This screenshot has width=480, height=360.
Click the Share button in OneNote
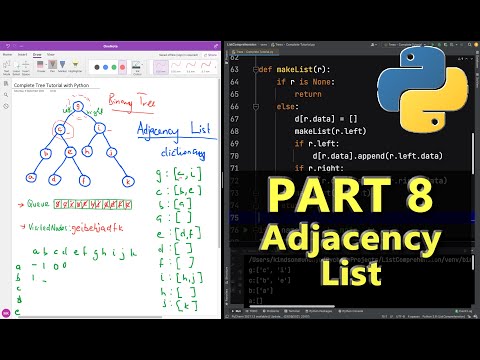pos(211,55)
